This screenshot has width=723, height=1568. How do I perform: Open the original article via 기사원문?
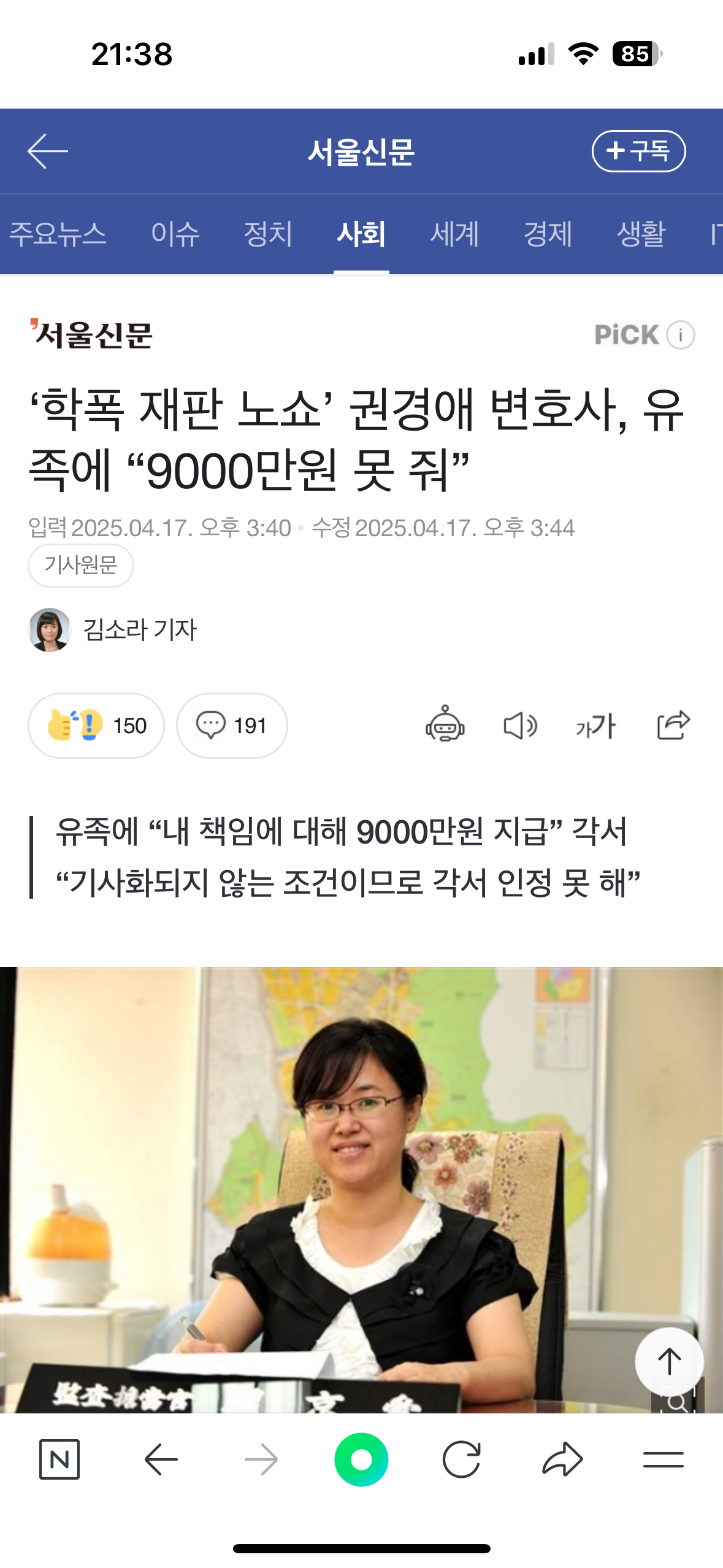click(x=81, y=565)
